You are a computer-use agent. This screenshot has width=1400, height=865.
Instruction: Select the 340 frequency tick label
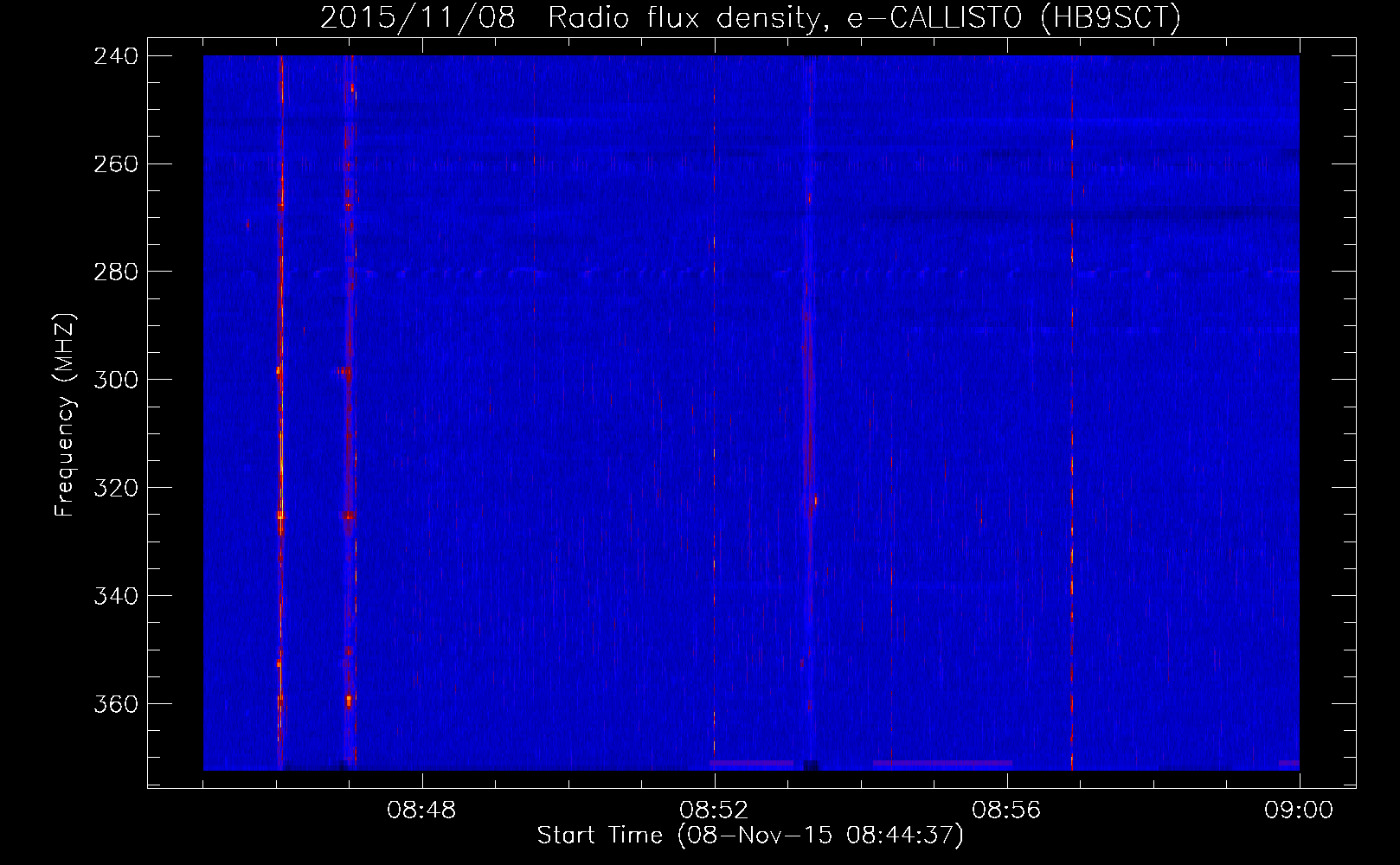(115, 596)
